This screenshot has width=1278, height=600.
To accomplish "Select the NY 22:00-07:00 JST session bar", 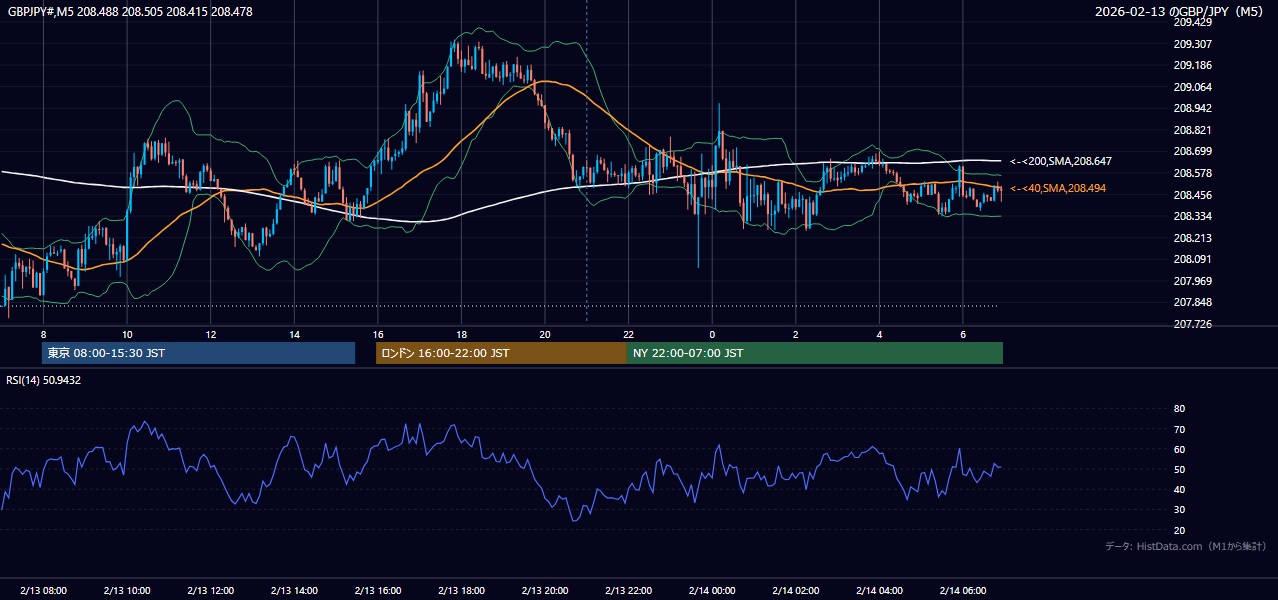I will coord(815,353).
